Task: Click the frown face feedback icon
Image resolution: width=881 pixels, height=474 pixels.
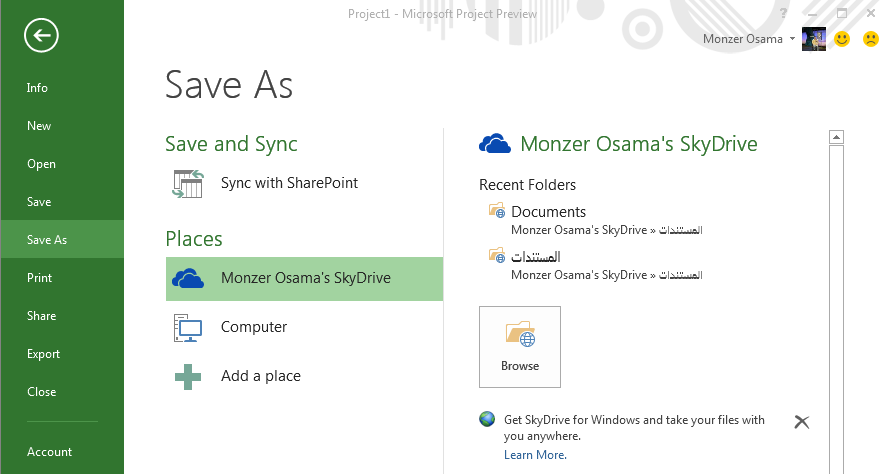Action: 870,39
